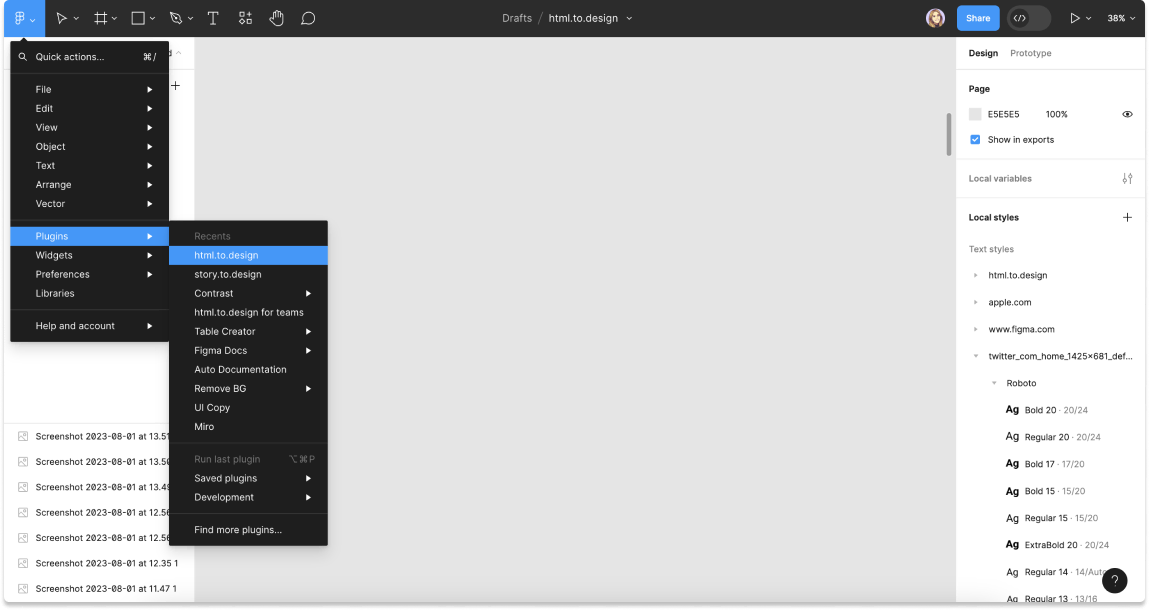Click the page color swatch E5E5E5
The image size is (1149, 610).
(x=975, y=114)
